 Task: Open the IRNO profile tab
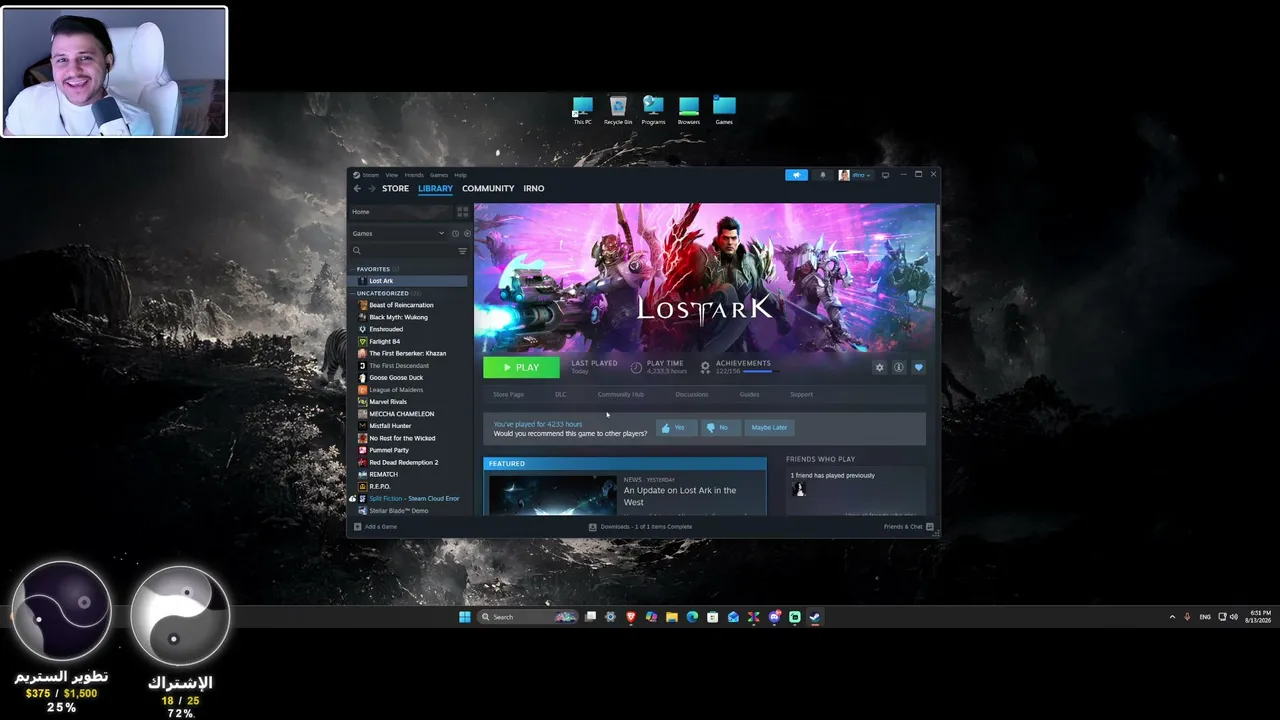(534, 188)
